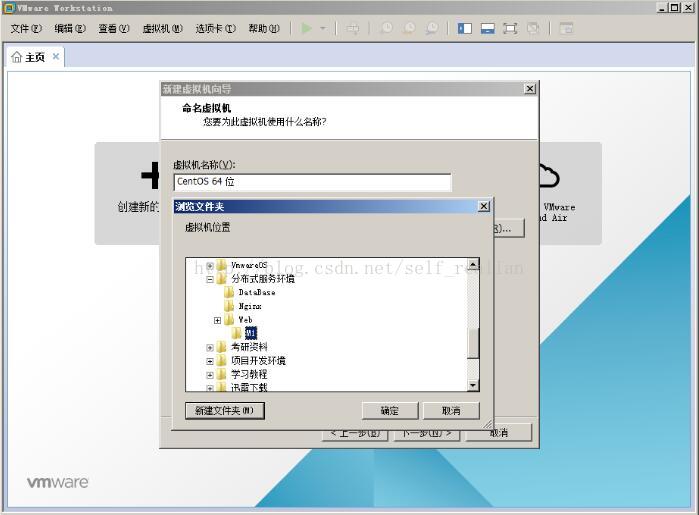Open the 虚拟机 menu
The image size is (699, 515).
[162, 29]
